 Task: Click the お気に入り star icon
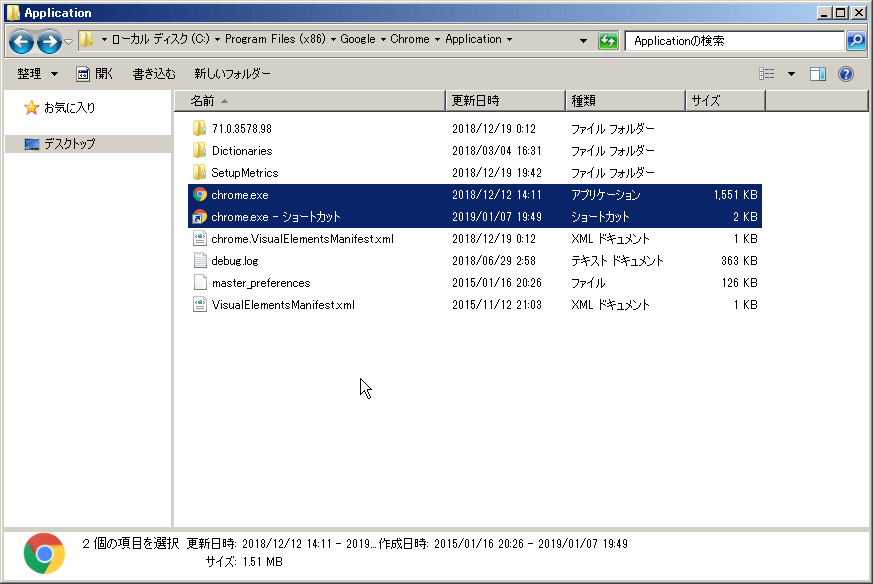[x=31, y=107]
